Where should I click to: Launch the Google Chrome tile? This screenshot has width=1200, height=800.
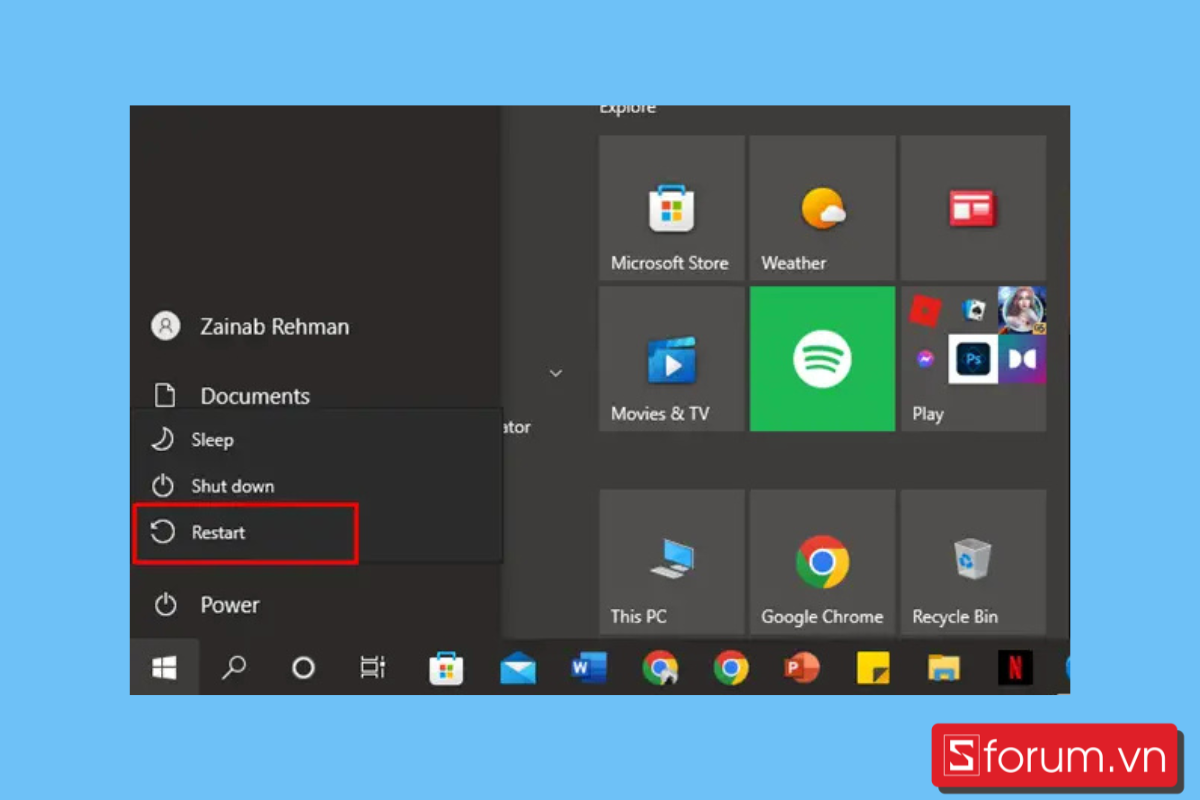[x=822, y=562]
